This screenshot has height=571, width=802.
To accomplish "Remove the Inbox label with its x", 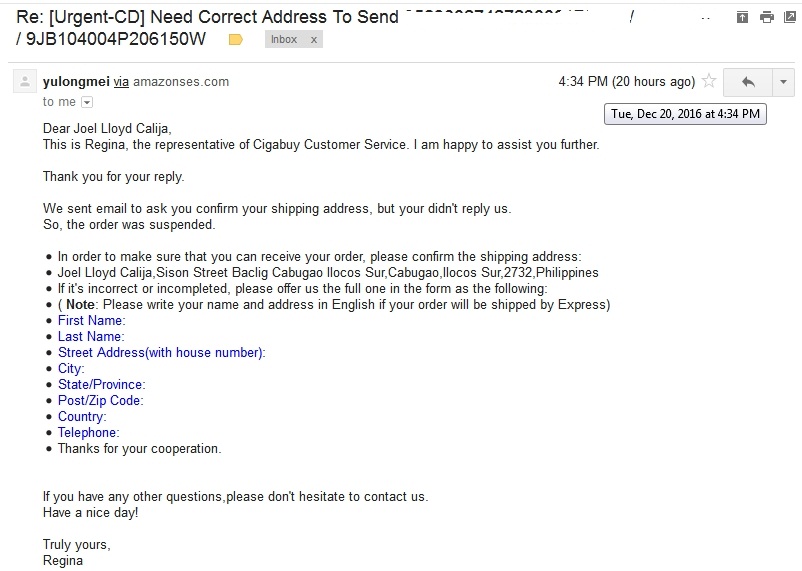I will click(x=314, y=40).
